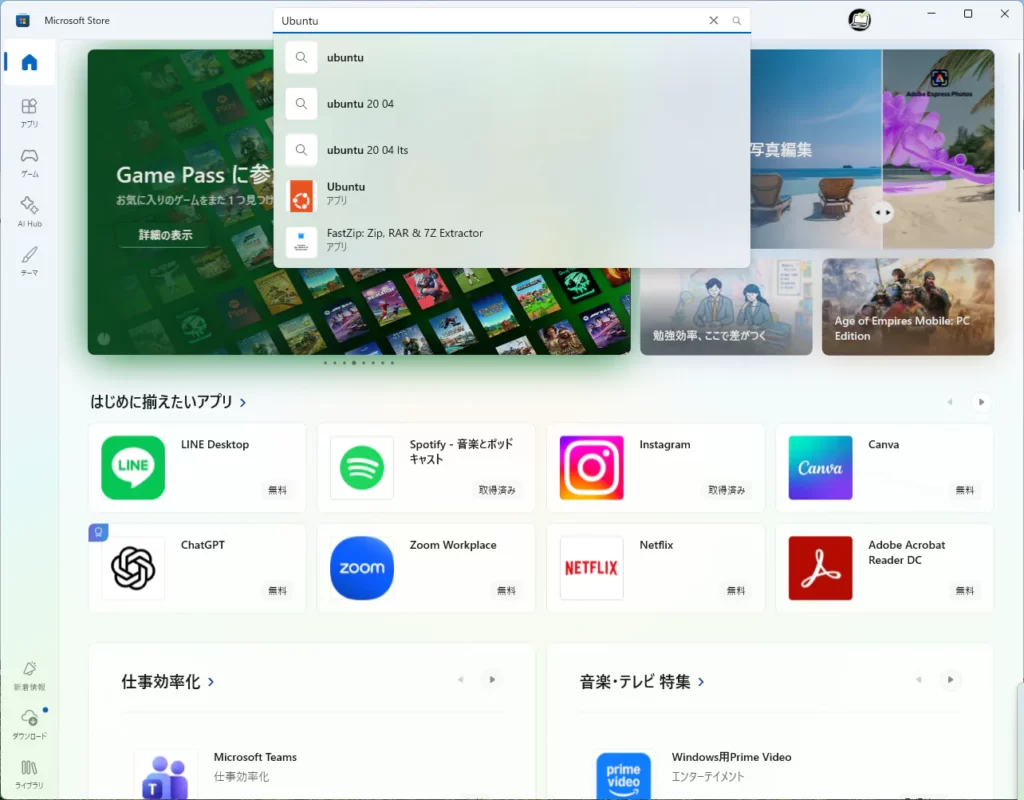
Task: Click into the search text field
Action: click(490, 21)
